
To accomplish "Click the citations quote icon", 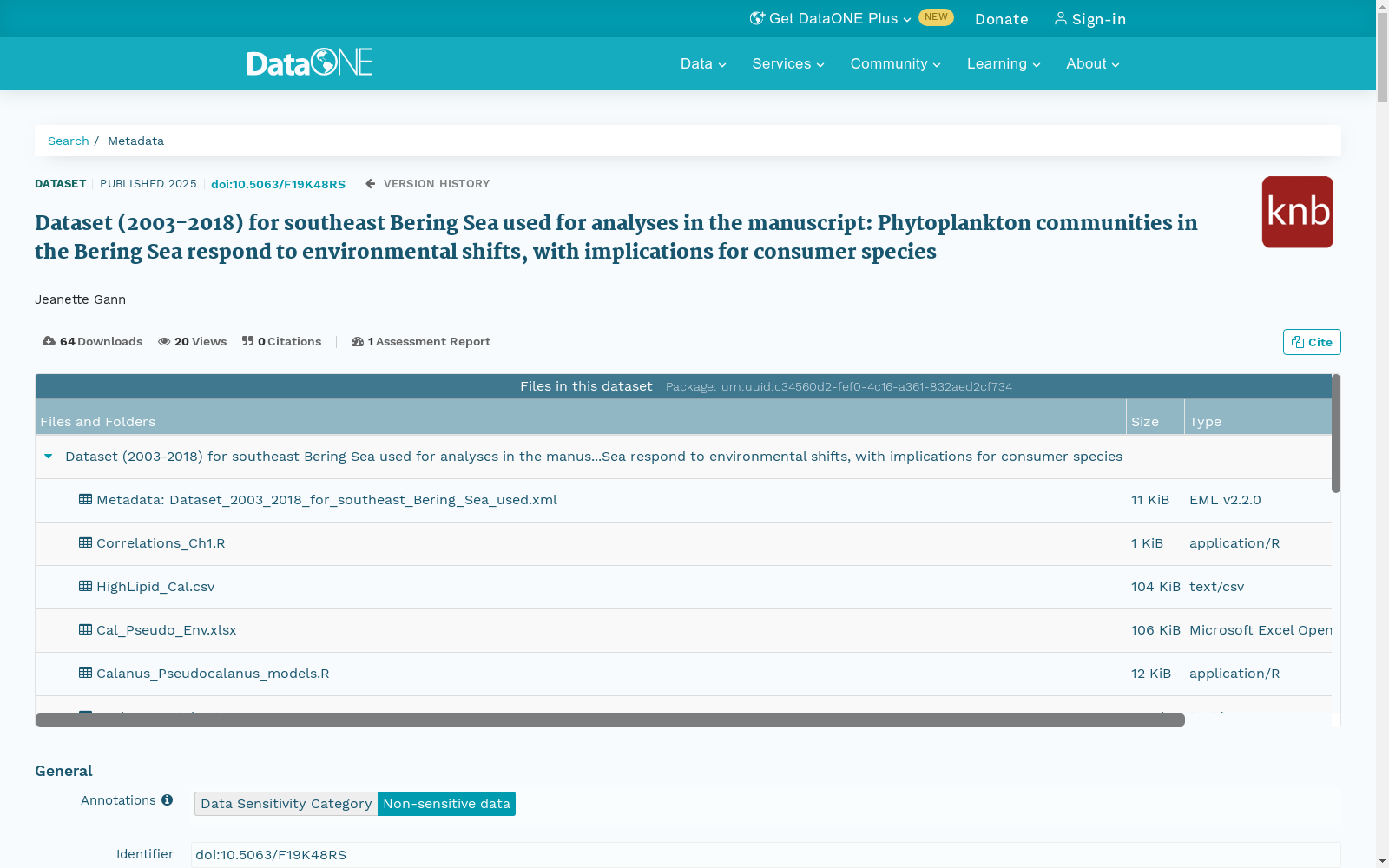I will click(247, 341).
